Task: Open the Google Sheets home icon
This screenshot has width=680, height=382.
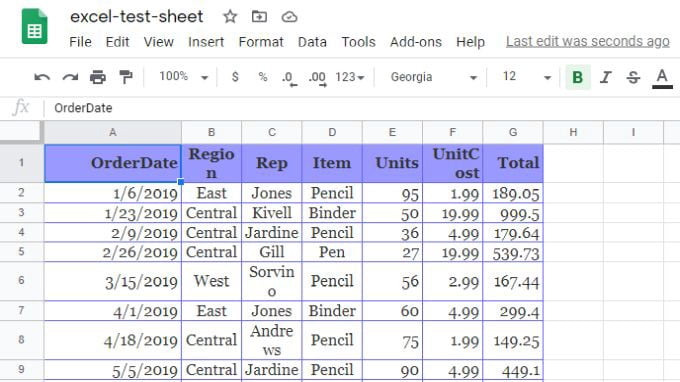Action: 34,26
